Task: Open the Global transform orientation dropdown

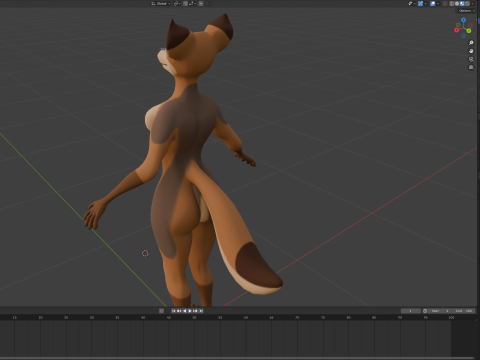Action: pyautogui.click(x=161, y=3)
